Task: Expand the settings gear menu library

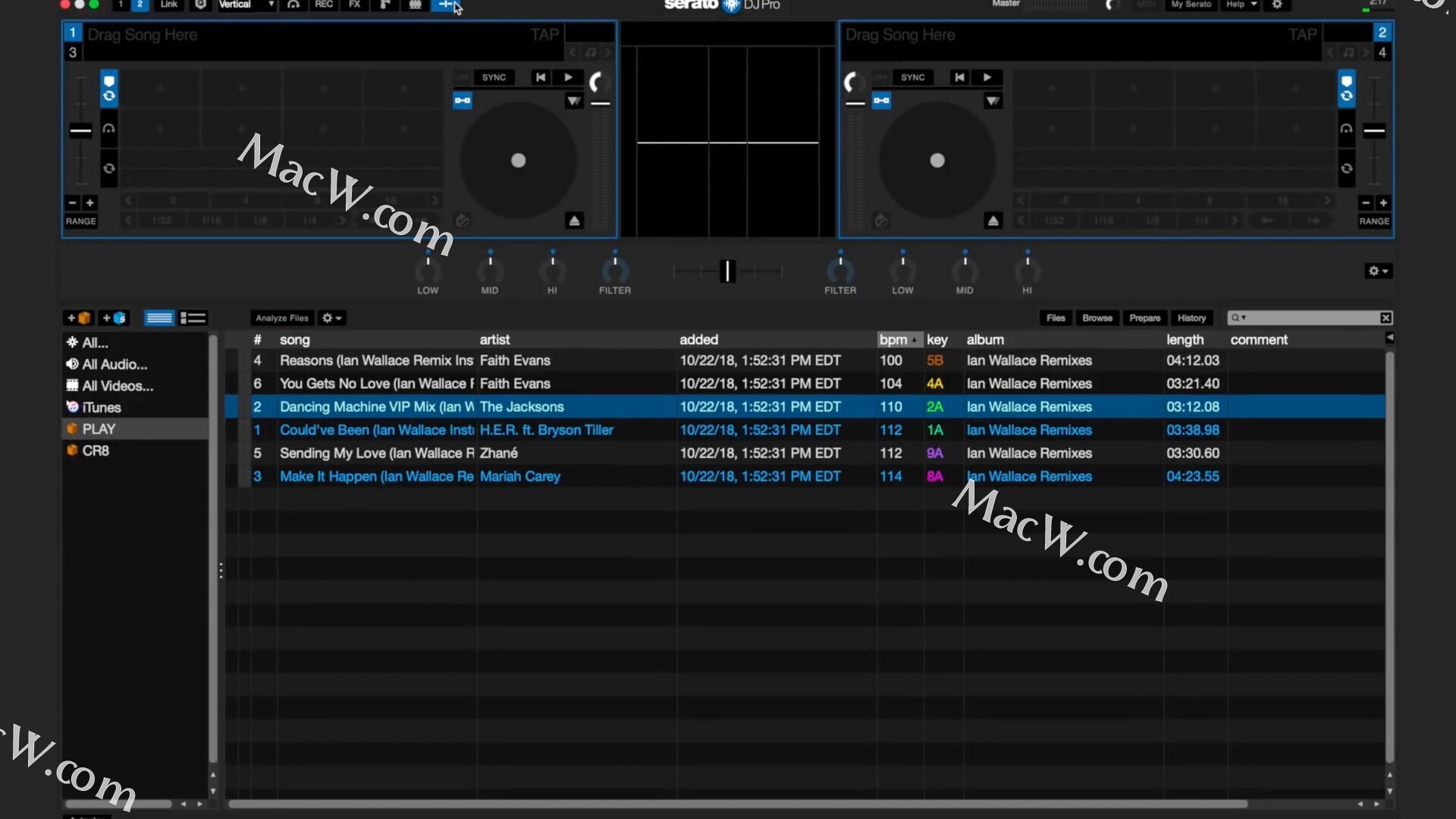Action: (x=332, y=318)
